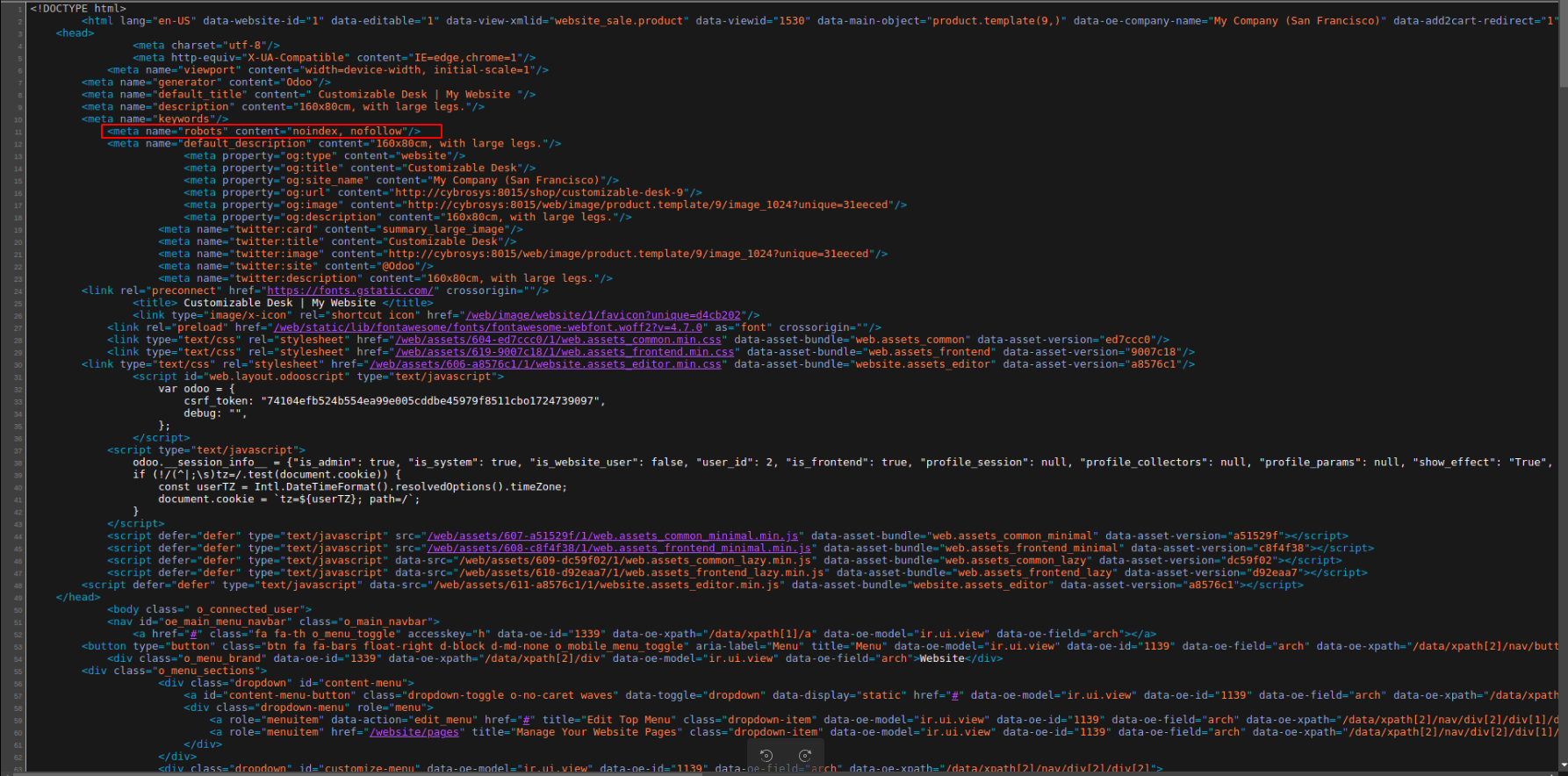Open the web.assets_frontend_minimal.min.js link
Screen dimensions: 1568x776
tap(619, 548)
